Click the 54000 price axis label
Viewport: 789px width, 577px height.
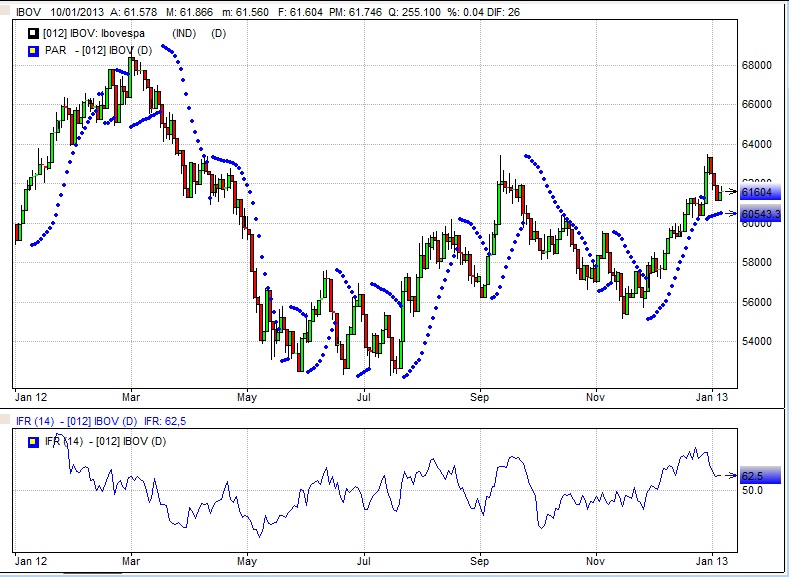(757, 341)
